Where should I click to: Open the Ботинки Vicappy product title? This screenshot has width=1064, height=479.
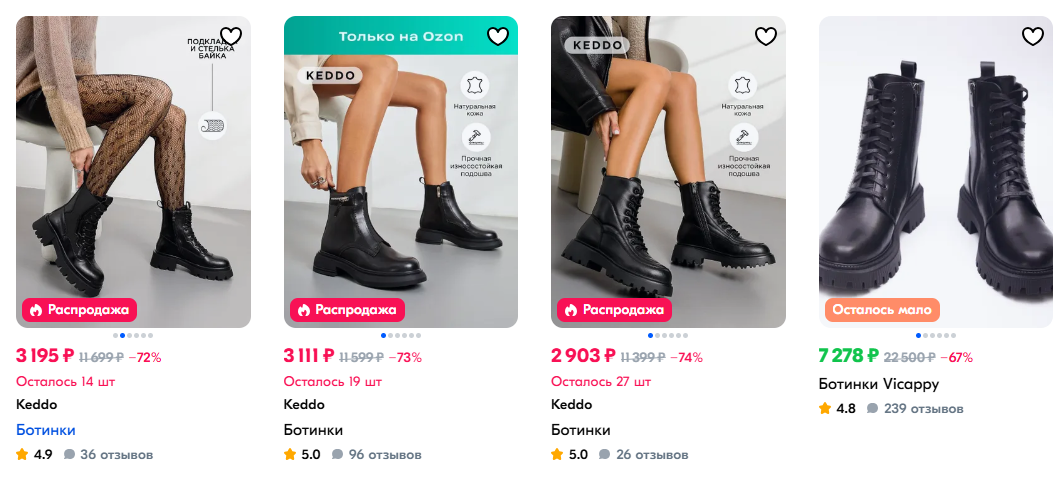click(878, 384)
